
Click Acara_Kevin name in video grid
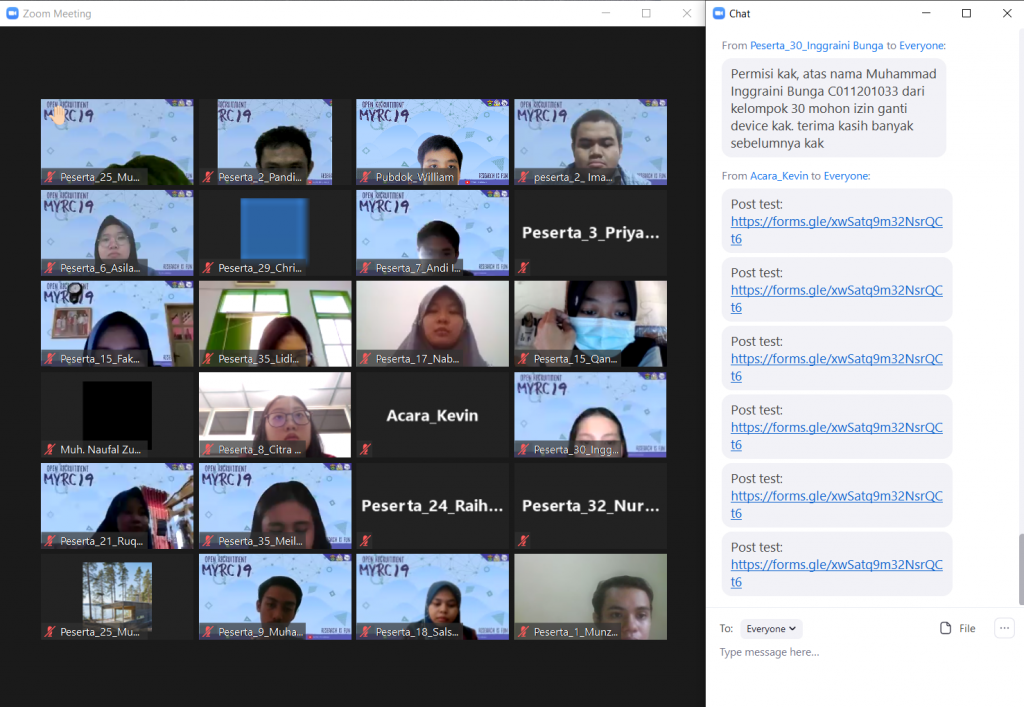(432, 416)
